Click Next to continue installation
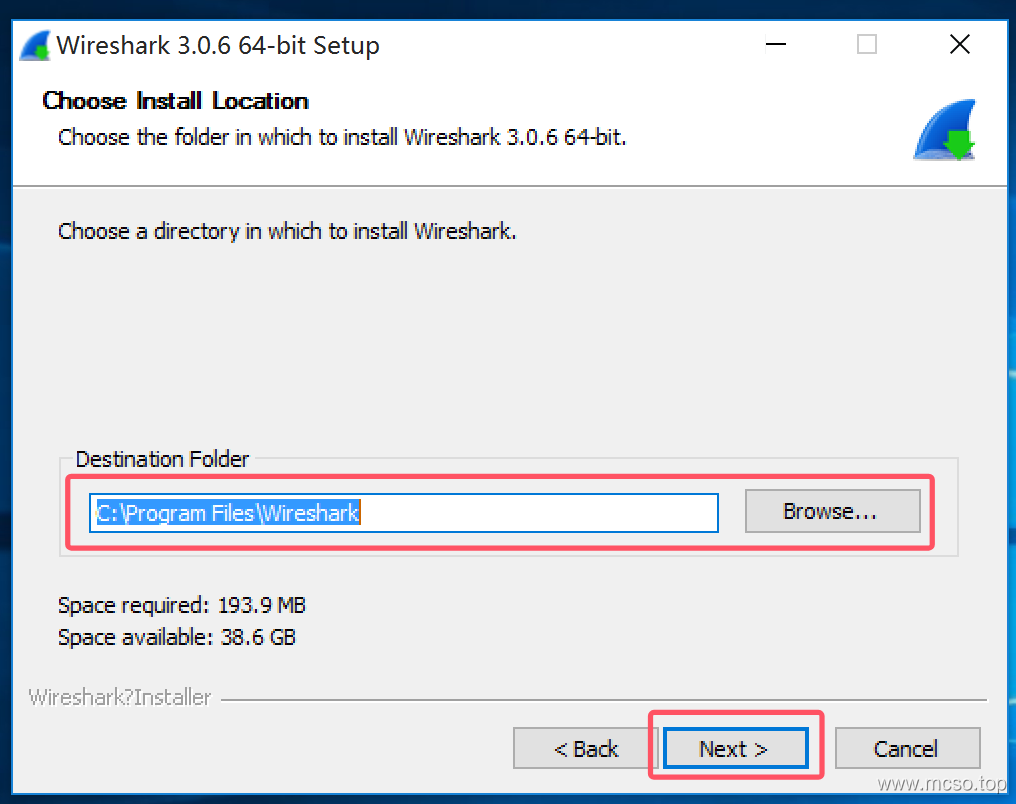Screen dimensions: 1016x804 735,748
